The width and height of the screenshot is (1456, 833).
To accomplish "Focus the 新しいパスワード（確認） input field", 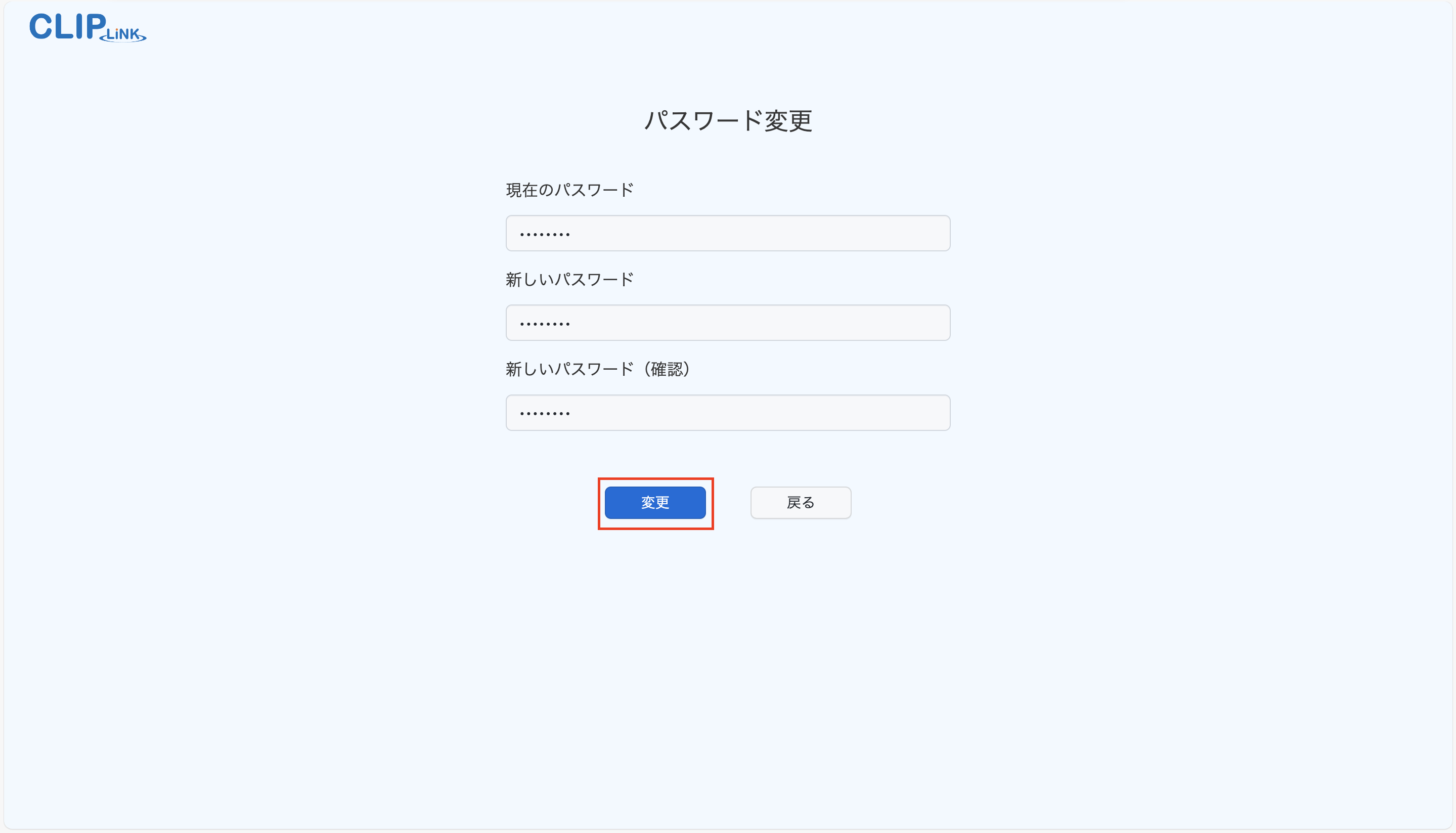I will coord(727,413).
